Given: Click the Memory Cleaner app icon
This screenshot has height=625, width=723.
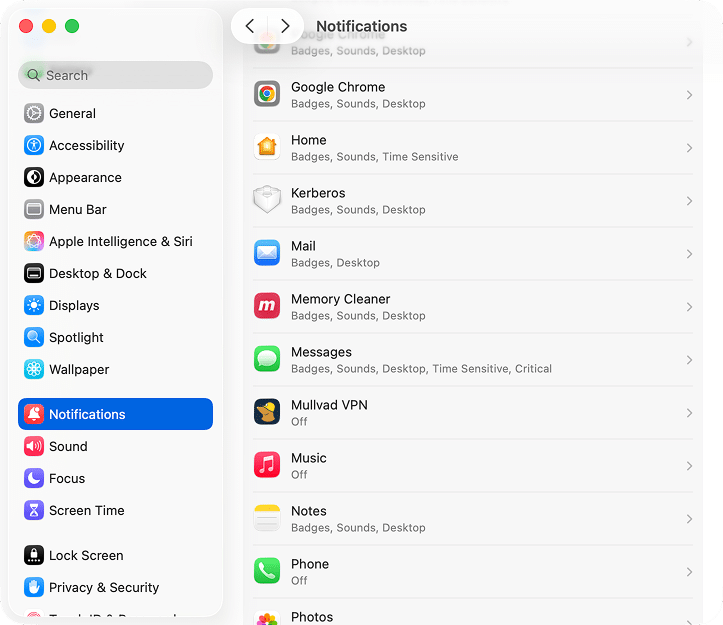Looking at the screenshot, I should point(267,306).
